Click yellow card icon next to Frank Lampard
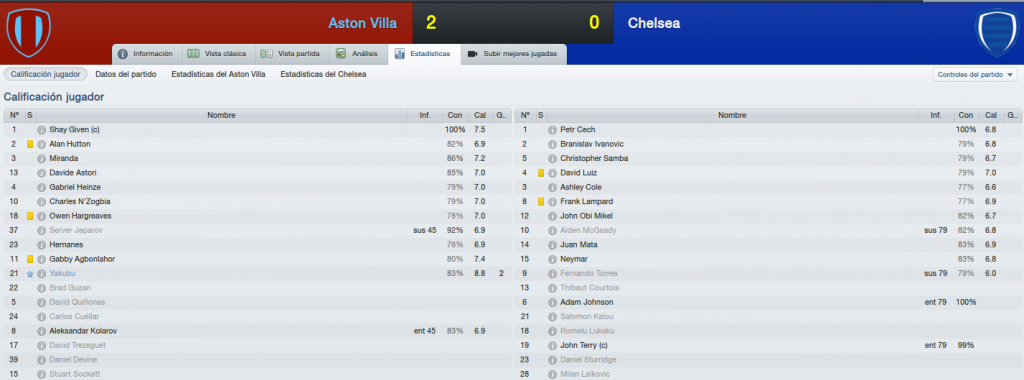 (x=541, y=202)
